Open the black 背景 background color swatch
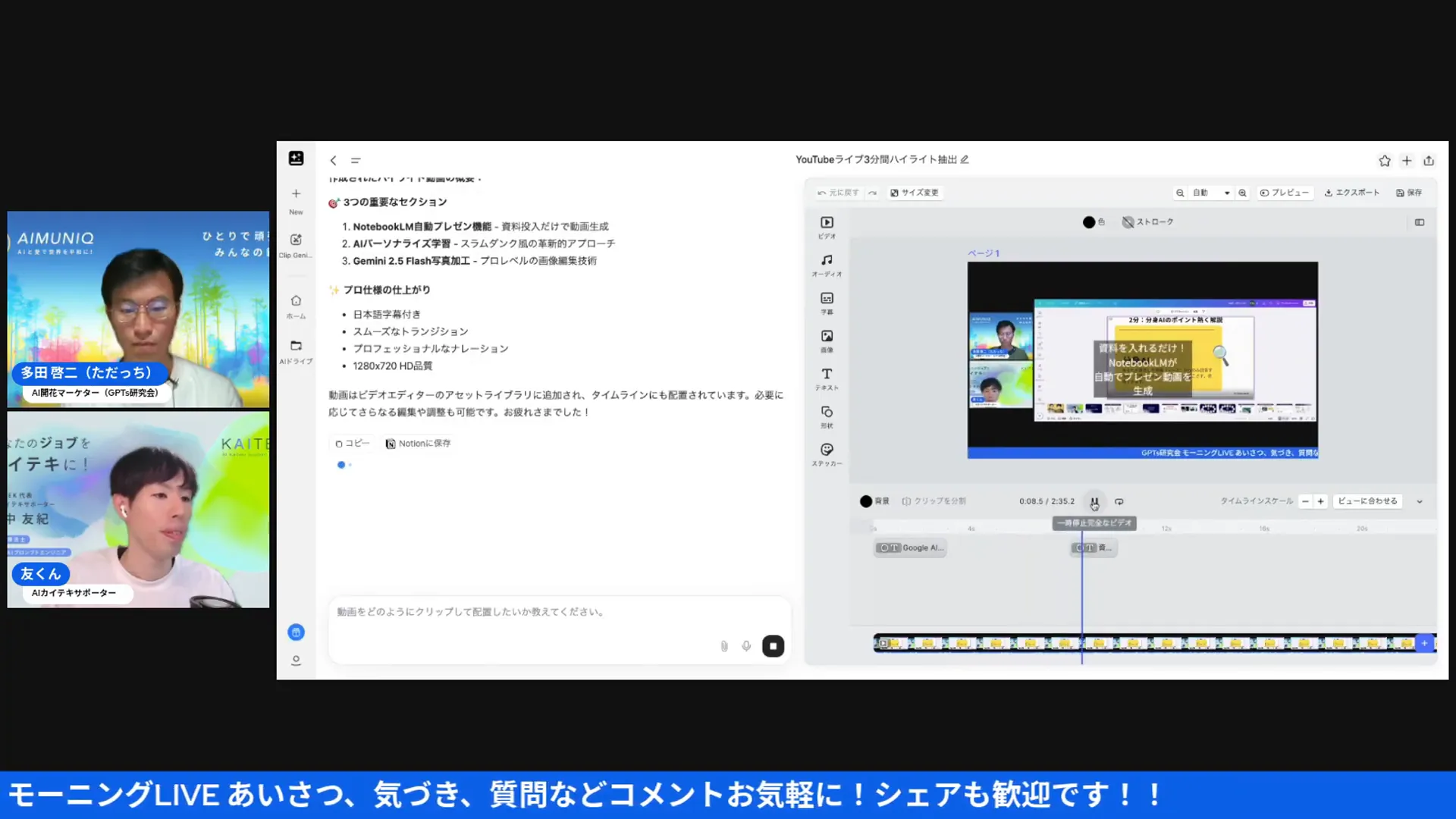 click(x=866, y=501)
